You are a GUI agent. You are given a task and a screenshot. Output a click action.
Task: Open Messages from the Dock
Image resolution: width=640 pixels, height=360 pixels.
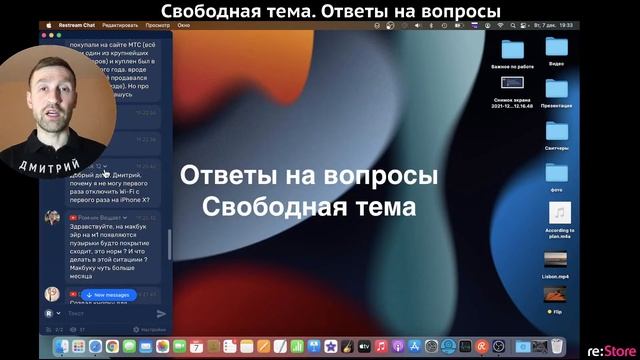129,347
